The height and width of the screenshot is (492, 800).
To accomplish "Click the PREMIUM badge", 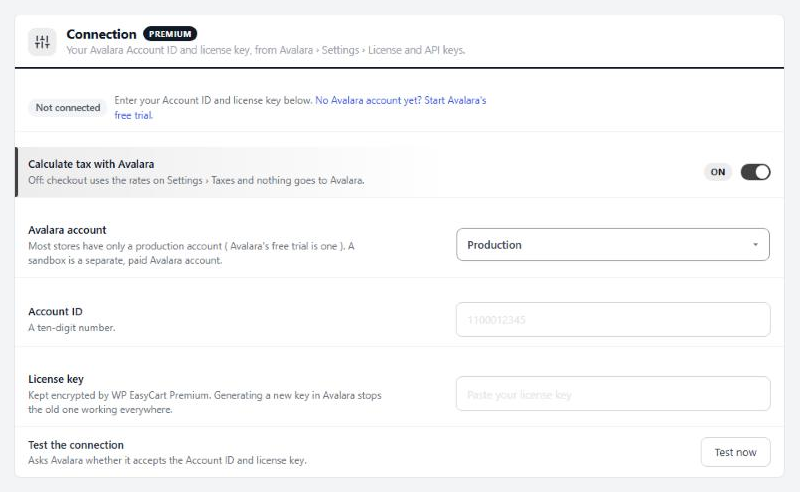I will (170, 34).
